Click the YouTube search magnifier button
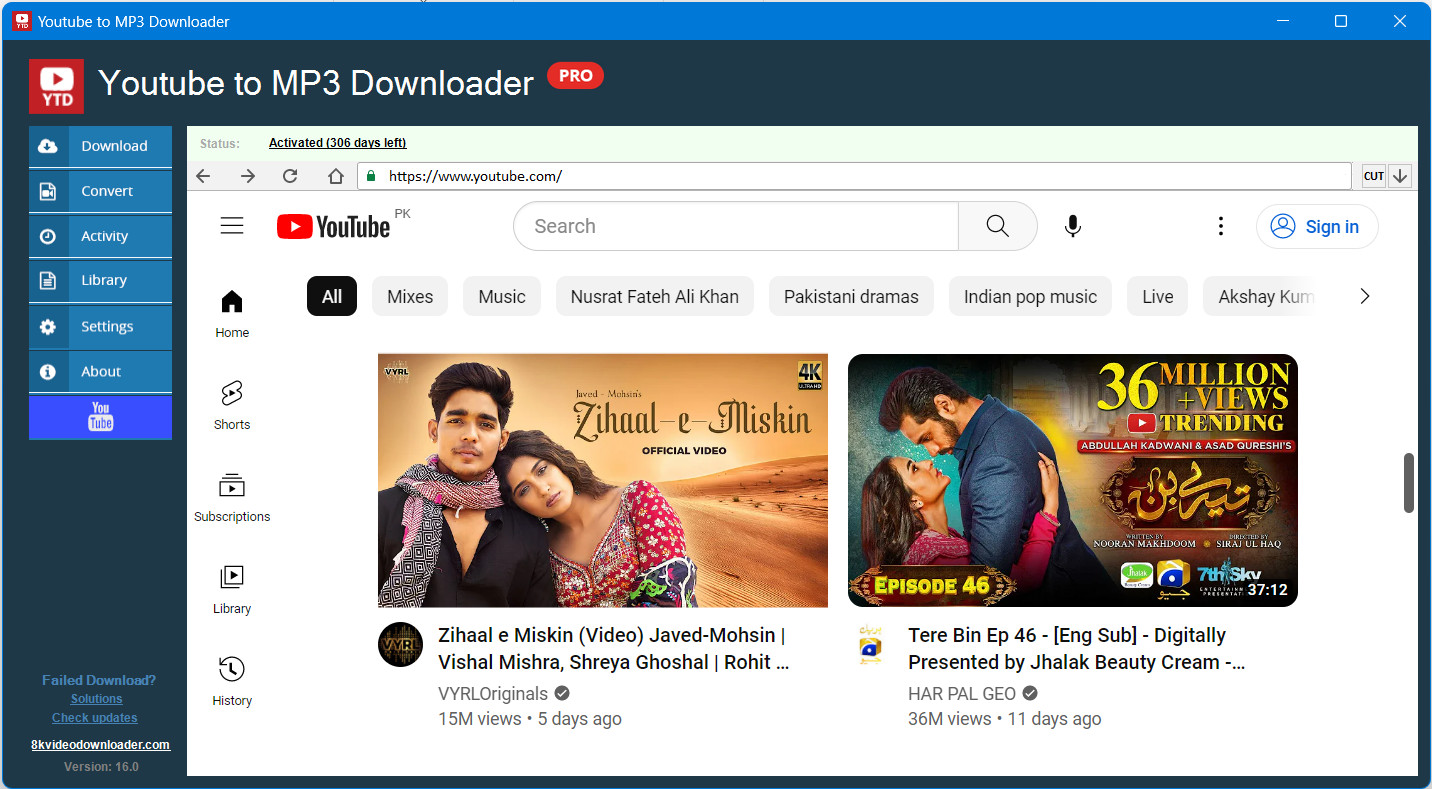1432x789 pixels. (x=997, y=226)
